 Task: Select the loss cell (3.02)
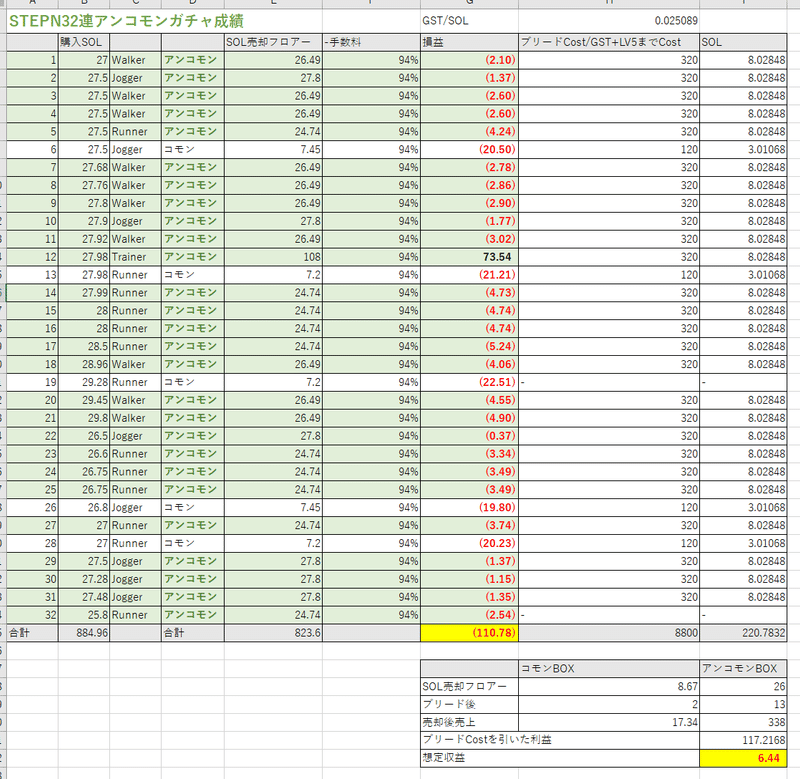tap(469, 239)
